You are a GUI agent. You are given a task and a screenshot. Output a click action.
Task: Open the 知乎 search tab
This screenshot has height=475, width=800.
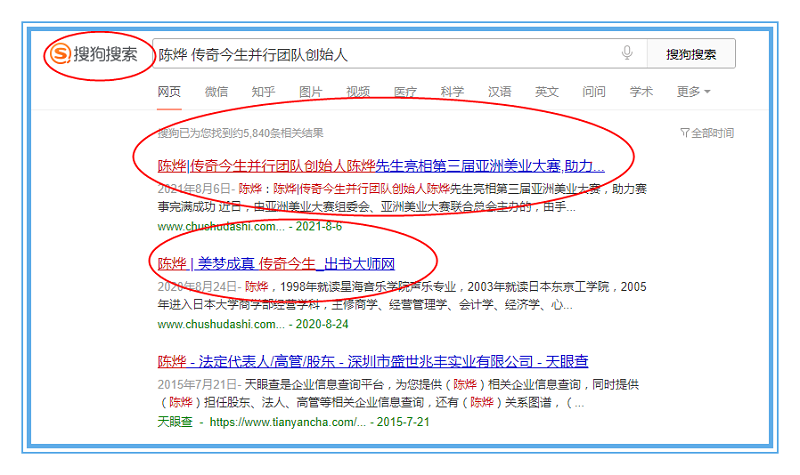coord(263,92)
